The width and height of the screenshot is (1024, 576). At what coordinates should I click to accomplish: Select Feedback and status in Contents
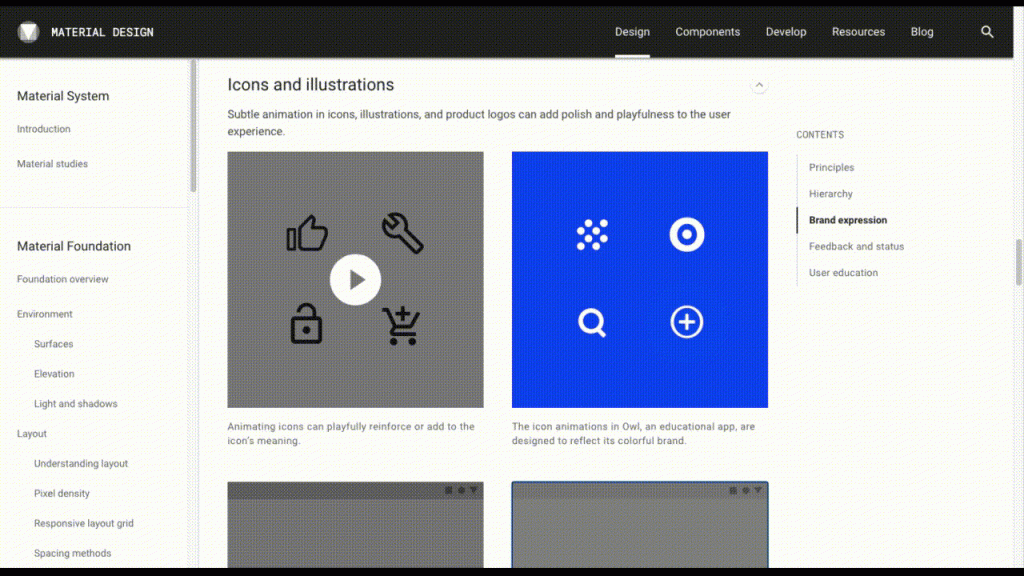click(x=856, y=246)
